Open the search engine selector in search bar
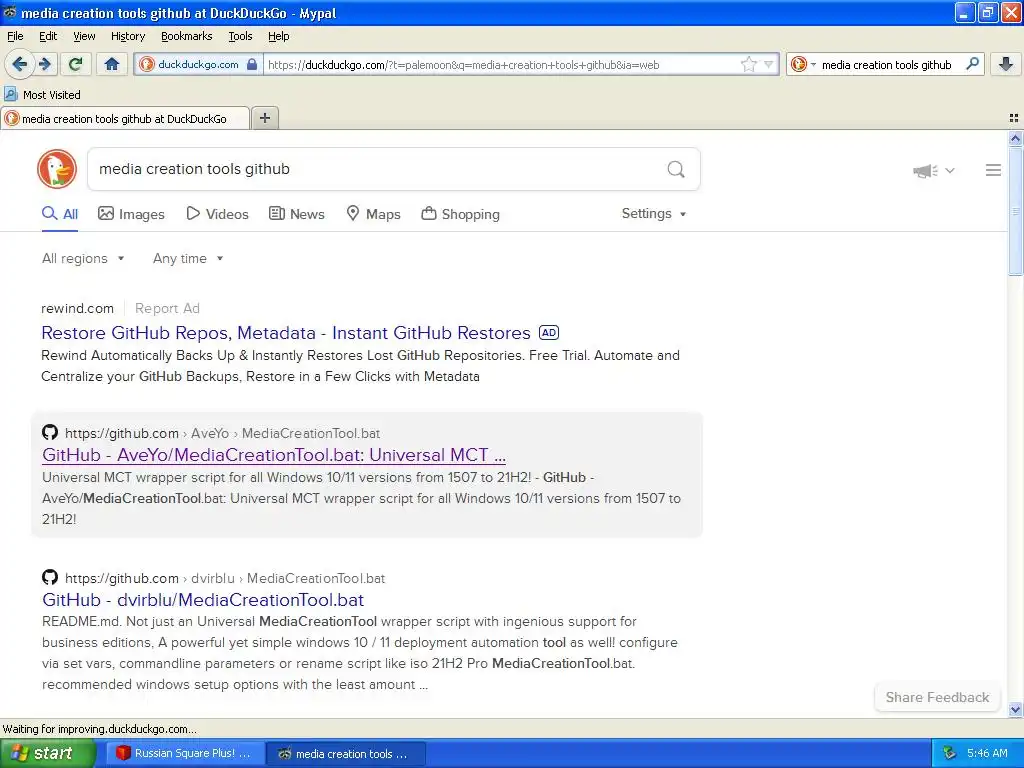The image size is (1024, 768). click(803, 64)
